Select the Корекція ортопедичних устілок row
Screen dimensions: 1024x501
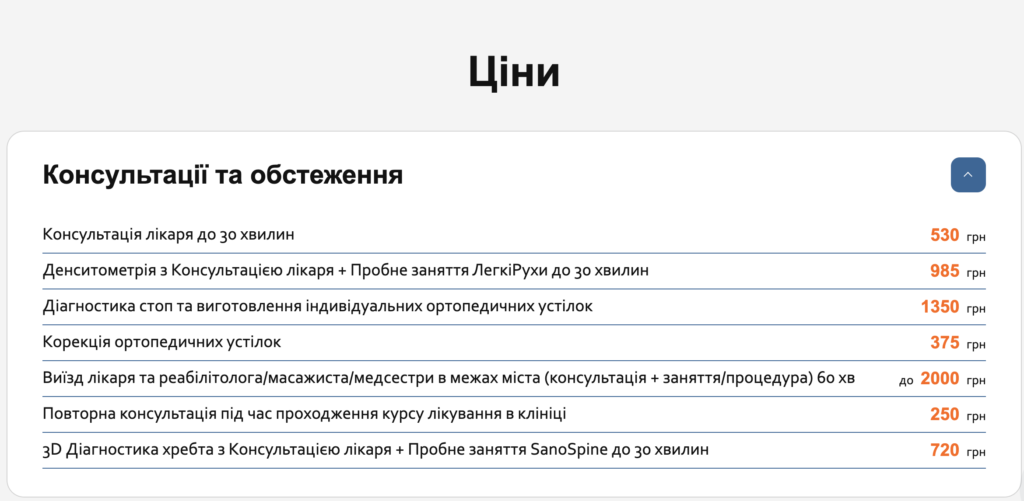(162, 342)
